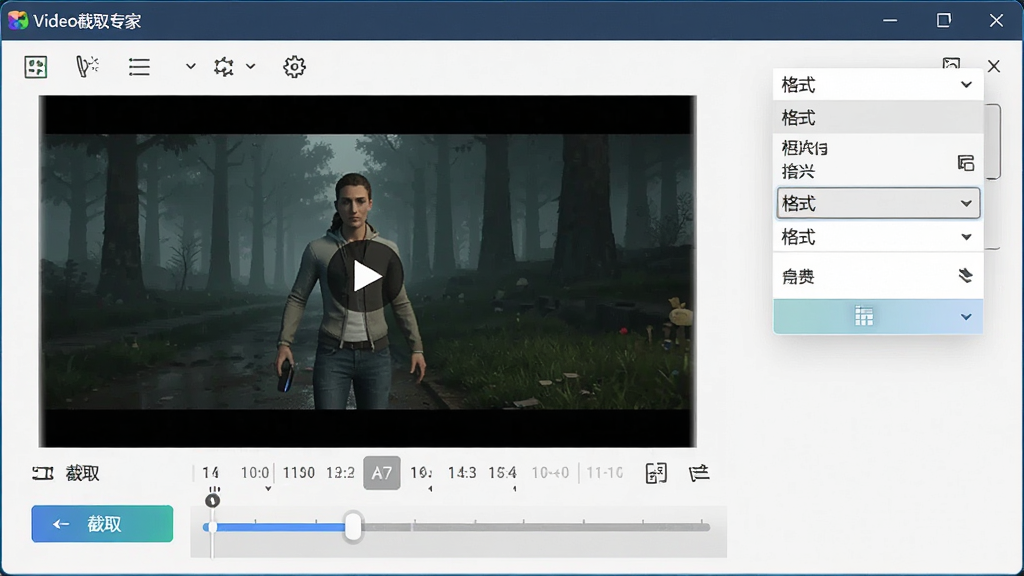The height and width of the screenshot is (576, 1024).
Task: Select the 16.4 time label
Action: [x=502, y=473]
